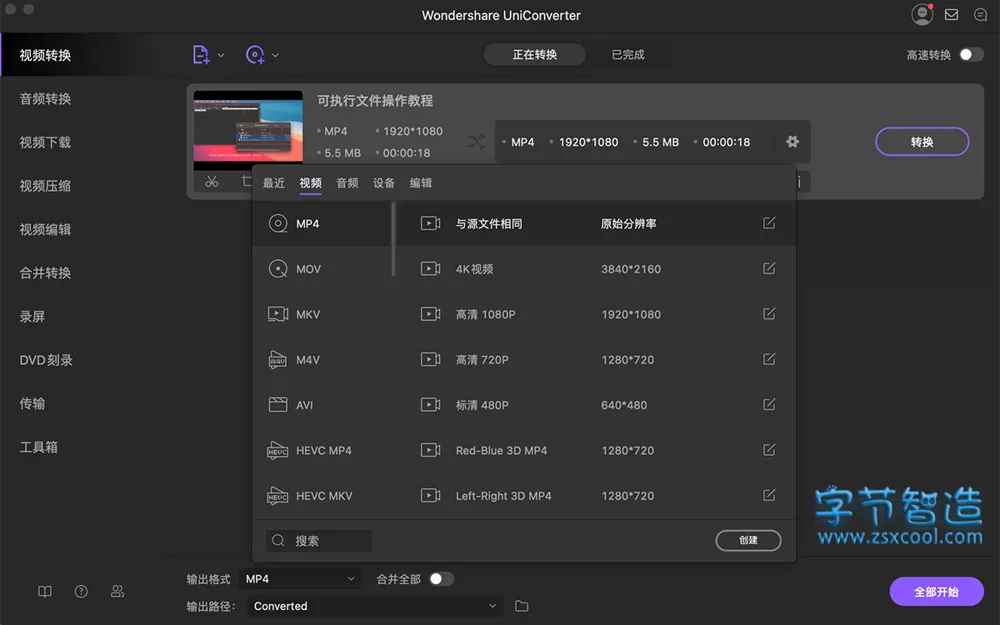This screenshot has height=625, width=1000.
Task: Select the 高清 720P preset name
Action: [482, 360]
